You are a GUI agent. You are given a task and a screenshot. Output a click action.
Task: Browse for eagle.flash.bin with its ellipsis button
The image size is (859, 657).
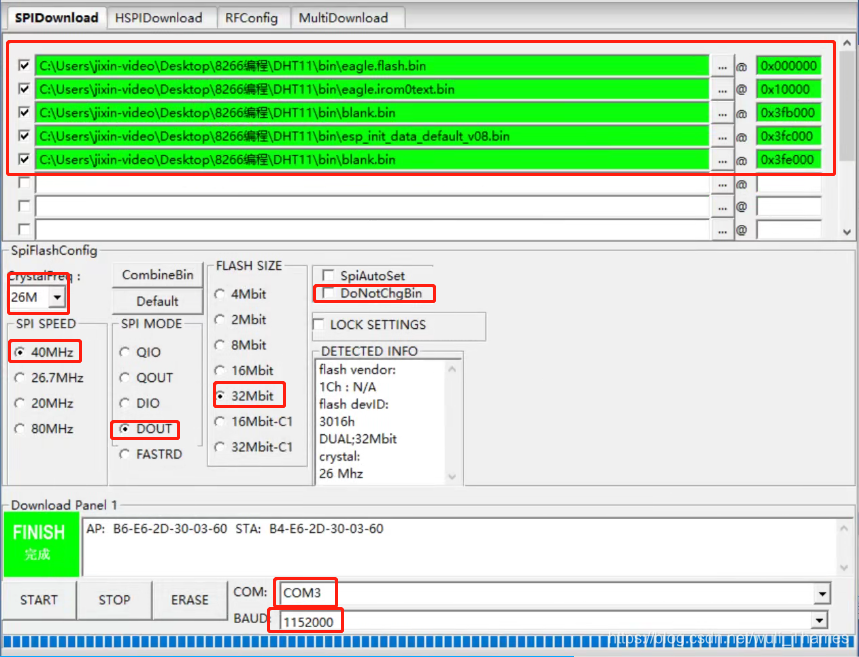[722, 66]
